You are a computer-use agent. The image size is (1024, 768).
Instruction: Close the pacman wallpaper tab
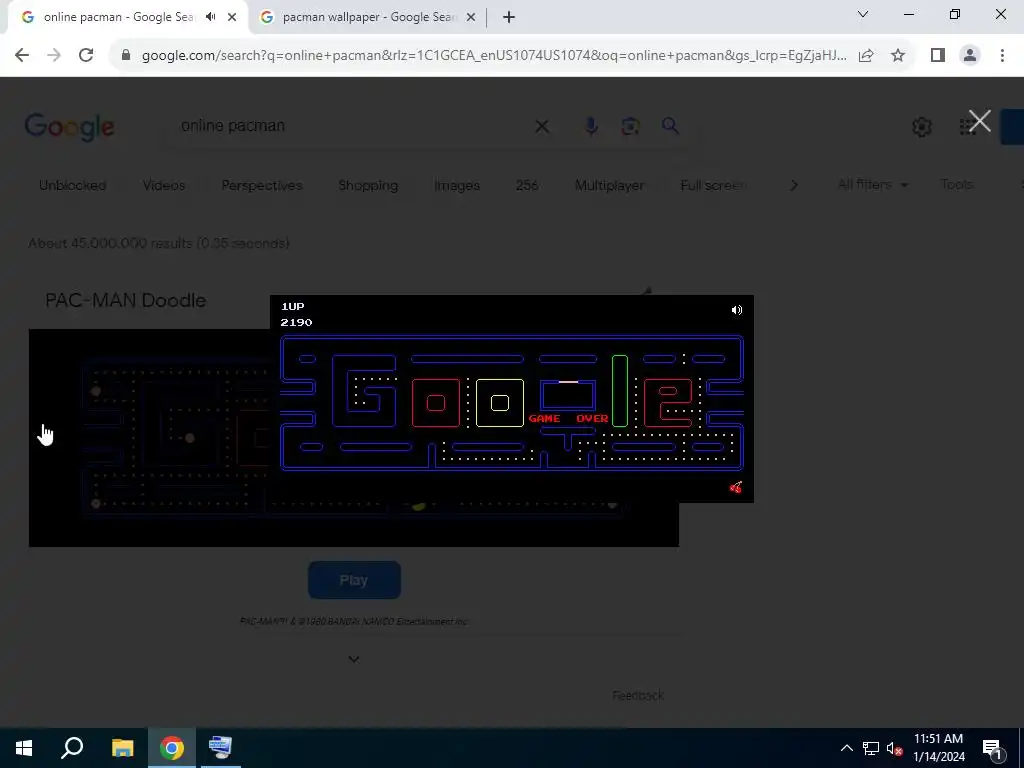(471, 18)
